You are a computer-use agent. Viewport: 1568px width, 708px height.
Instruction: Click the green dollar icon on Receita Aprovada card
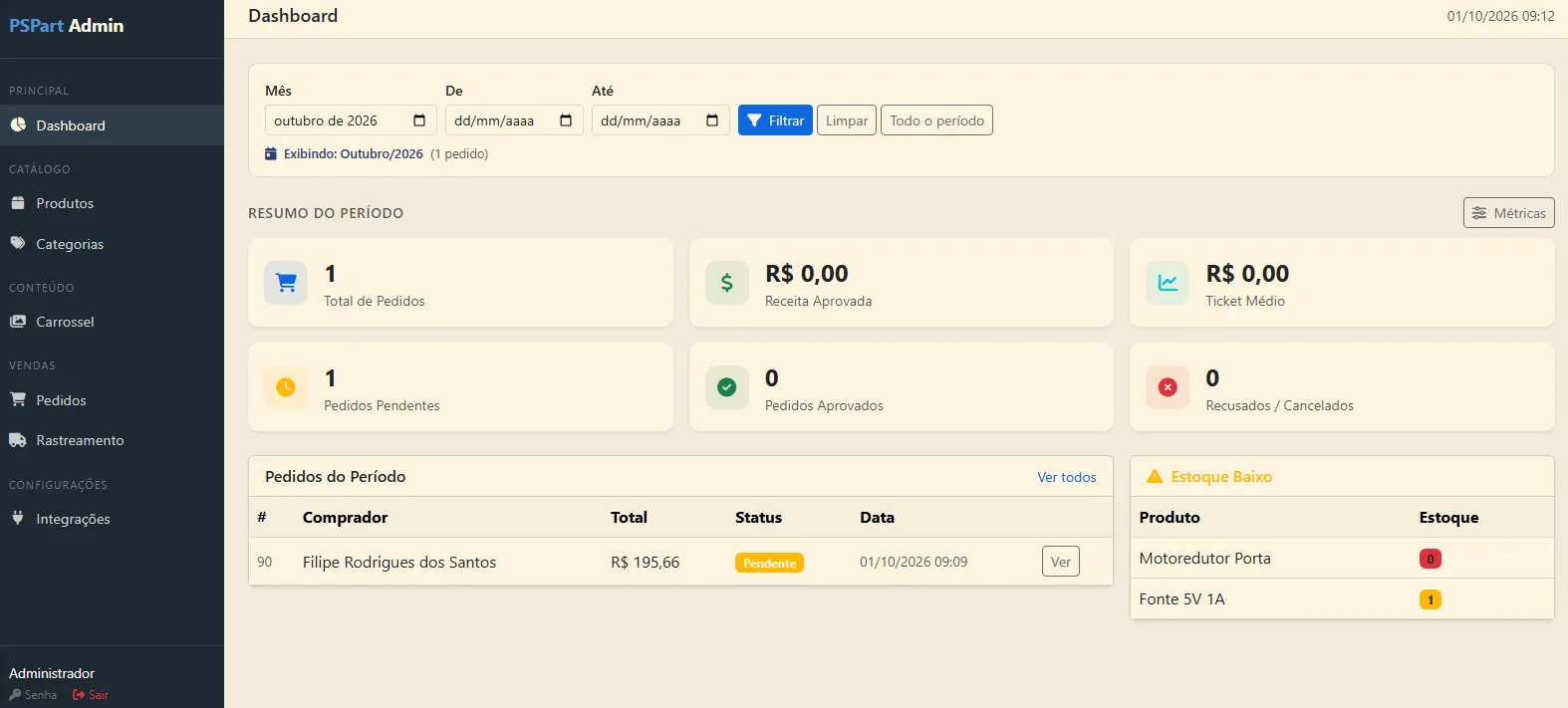pos(727,283)
